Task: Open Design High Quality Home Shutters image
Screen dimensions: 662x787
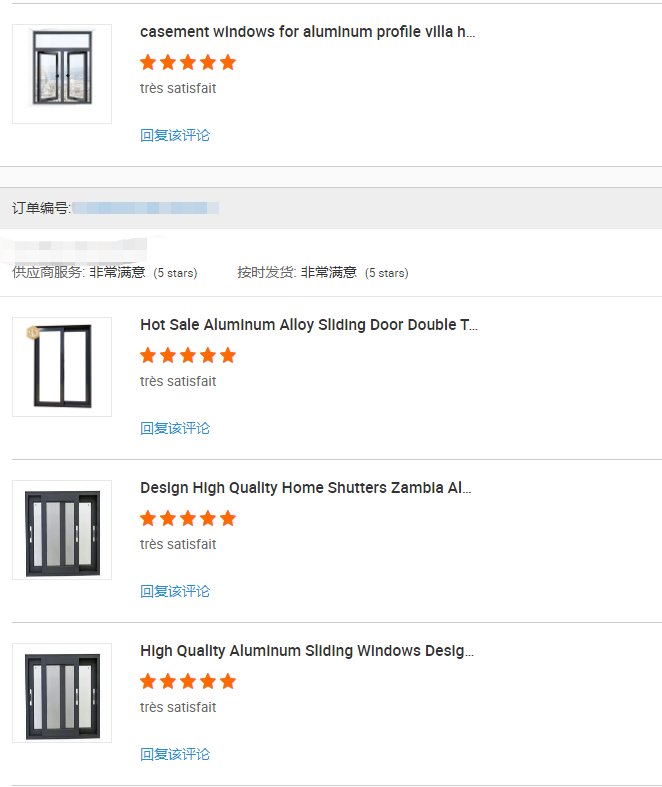Action: tap(62, 530)
